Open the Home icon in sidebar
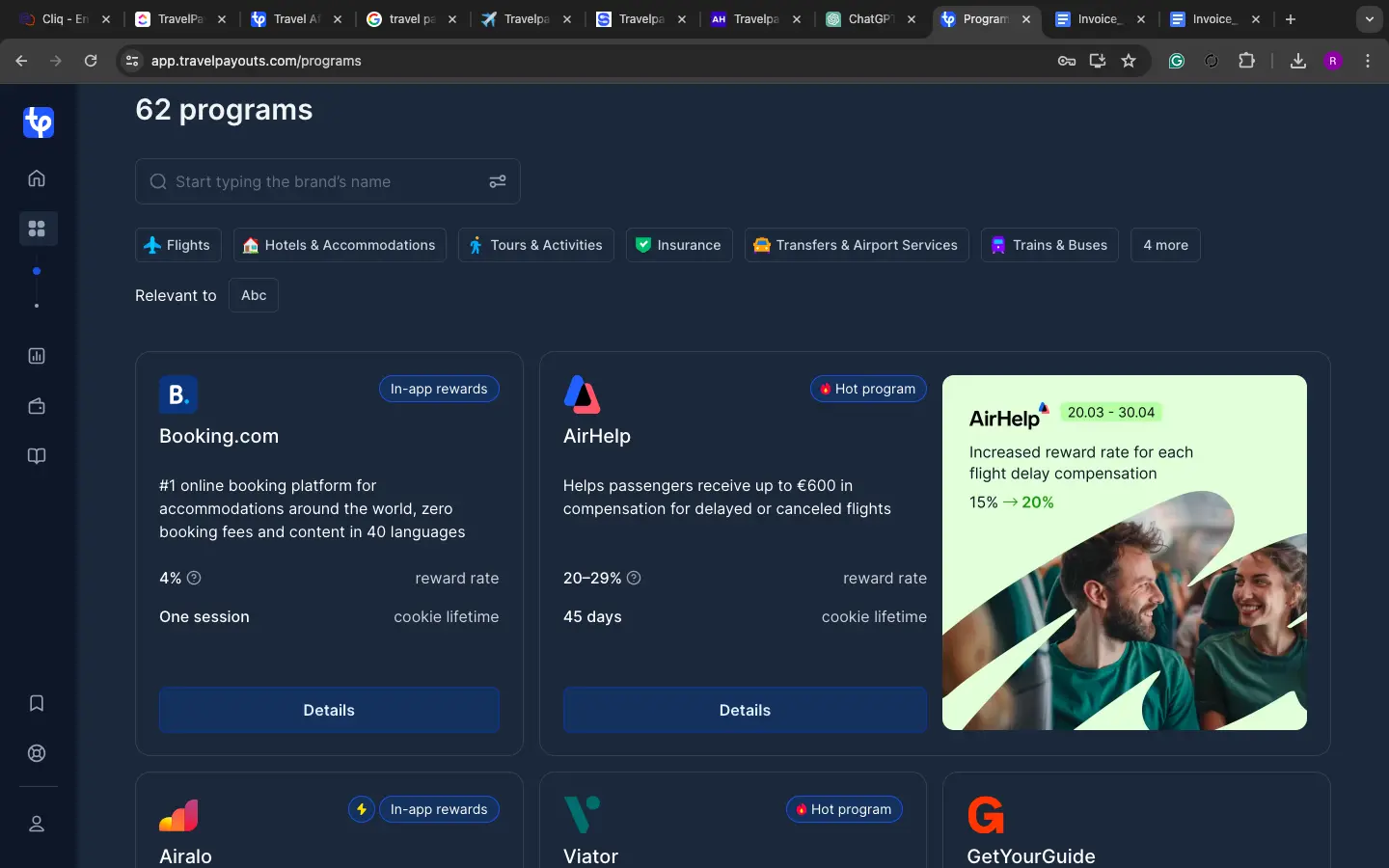The height and width of the screenshot is (868, 1389). point(37,178)
